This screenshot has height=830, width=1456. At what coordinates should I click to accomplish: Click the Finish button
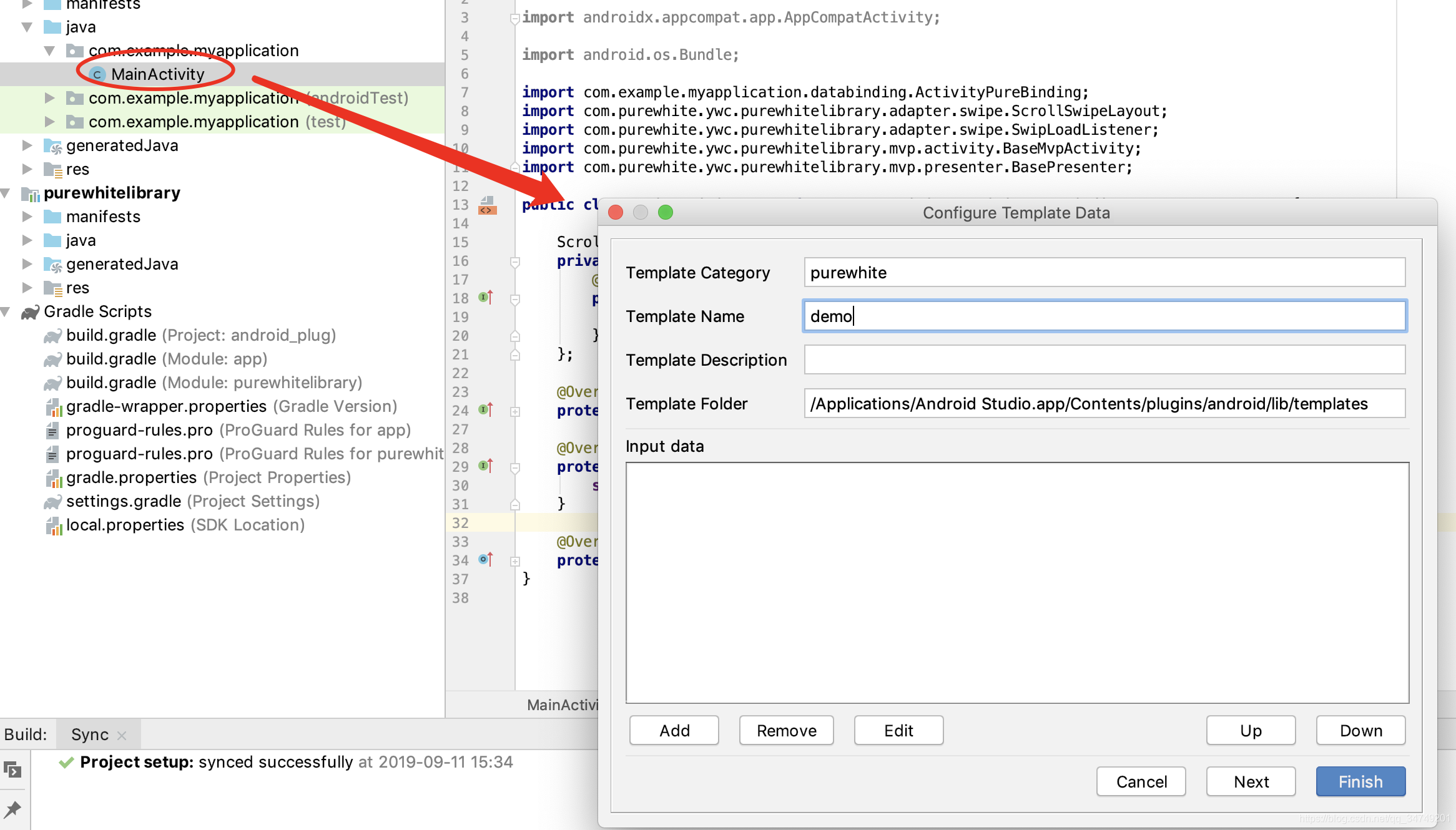point(1360,781)
